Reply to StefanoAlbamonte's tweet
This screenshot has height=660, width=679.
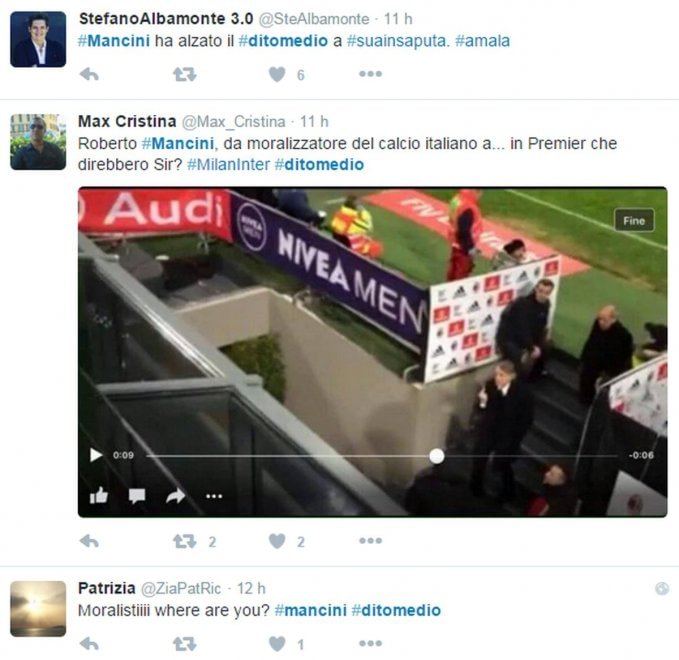click(90, 74)
